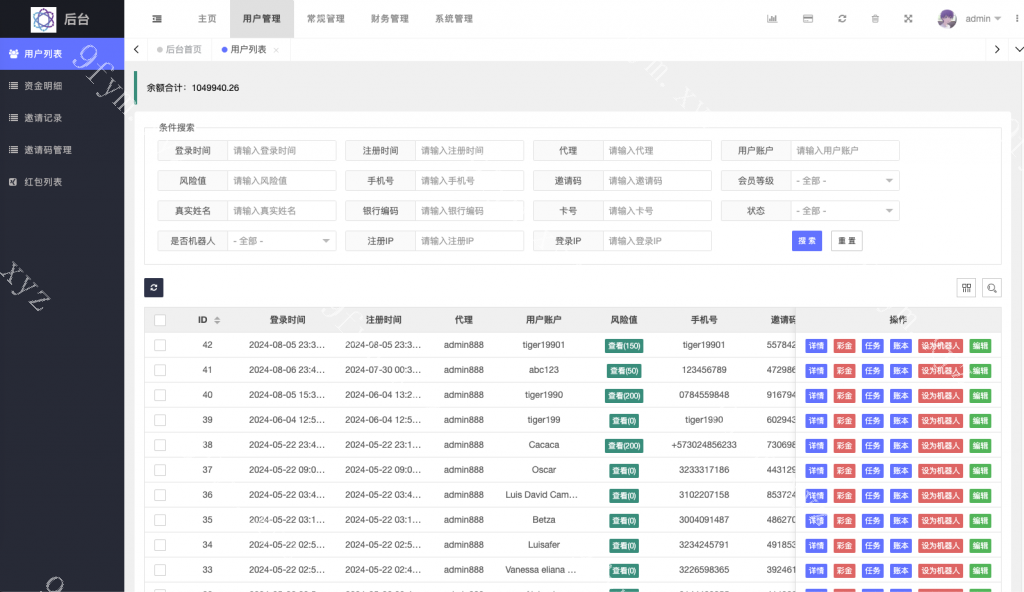The height and width of the screenshot is (592, 1024).
Task: Open the 主页 top menu
Action: click(x=207, y=19)
